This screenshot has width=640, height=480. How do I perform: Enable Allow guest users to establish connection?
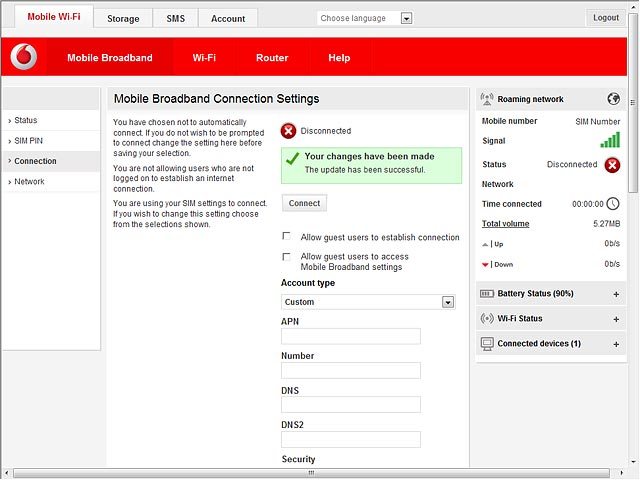click(287, 236)
